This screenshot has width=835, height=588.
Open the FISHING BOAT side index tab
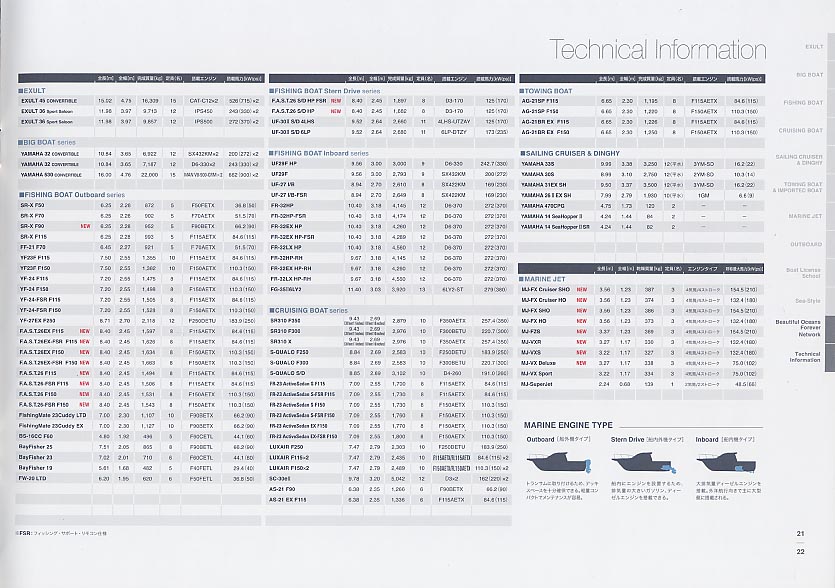tap(803, 102)
